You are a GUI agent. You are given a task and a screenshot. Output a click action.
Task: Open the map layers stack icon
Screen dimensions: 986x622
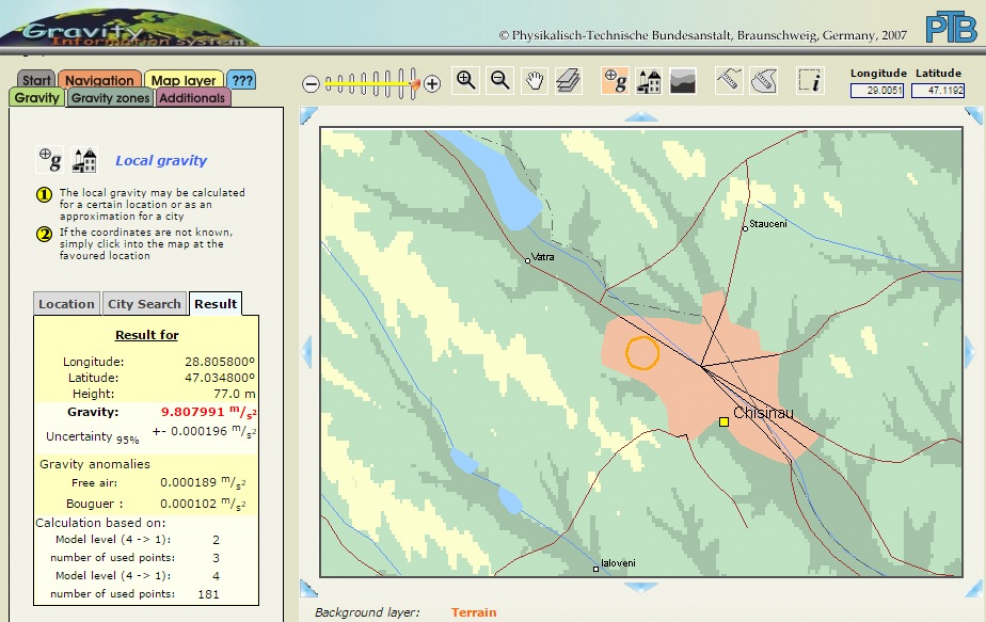569,82
